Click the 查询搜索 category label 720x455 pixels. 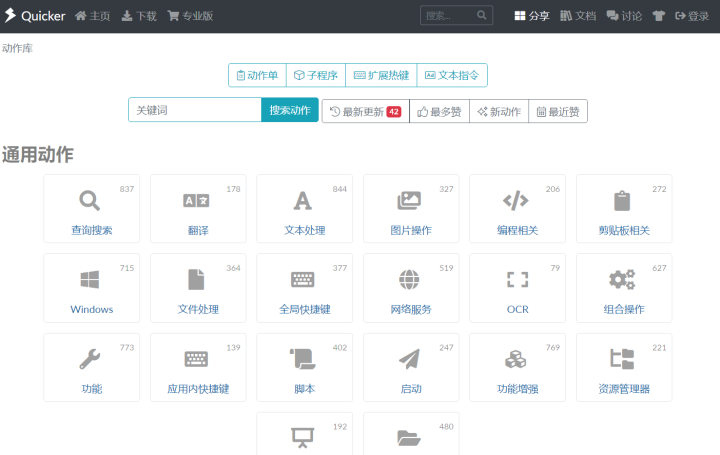(x=91, y=230)
